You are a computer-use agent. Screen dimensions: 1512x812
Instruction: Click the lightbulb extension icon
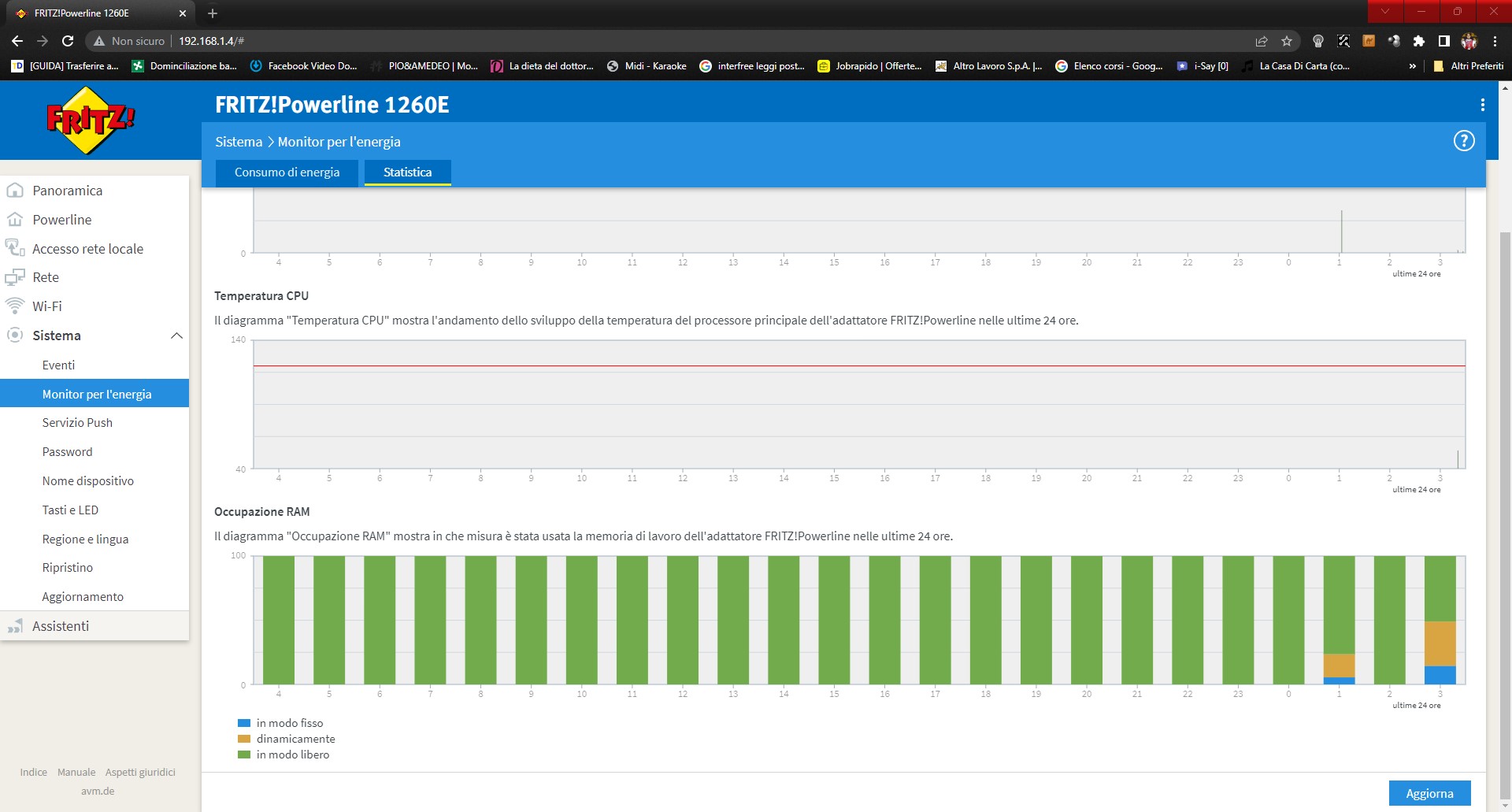(1318, 41)
